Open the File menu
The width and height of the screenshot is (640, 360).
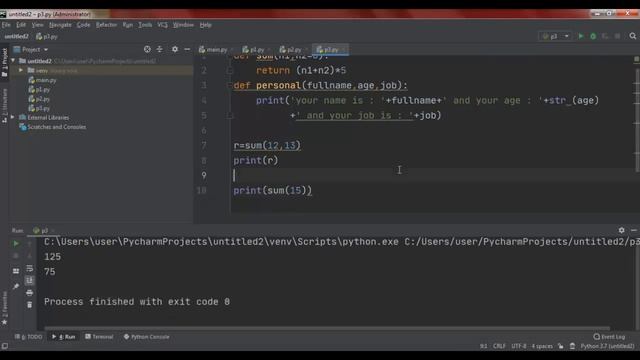(x=6, y=25)
